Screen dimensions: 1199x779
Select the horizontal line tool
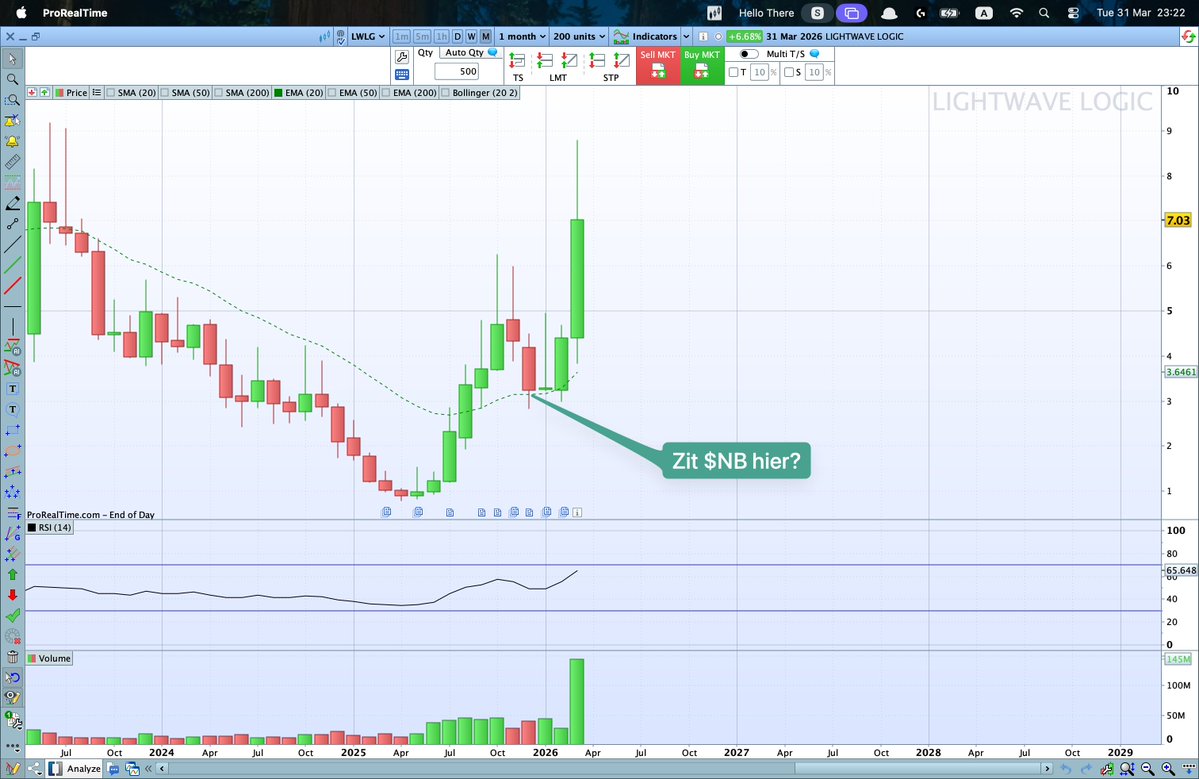12,307
